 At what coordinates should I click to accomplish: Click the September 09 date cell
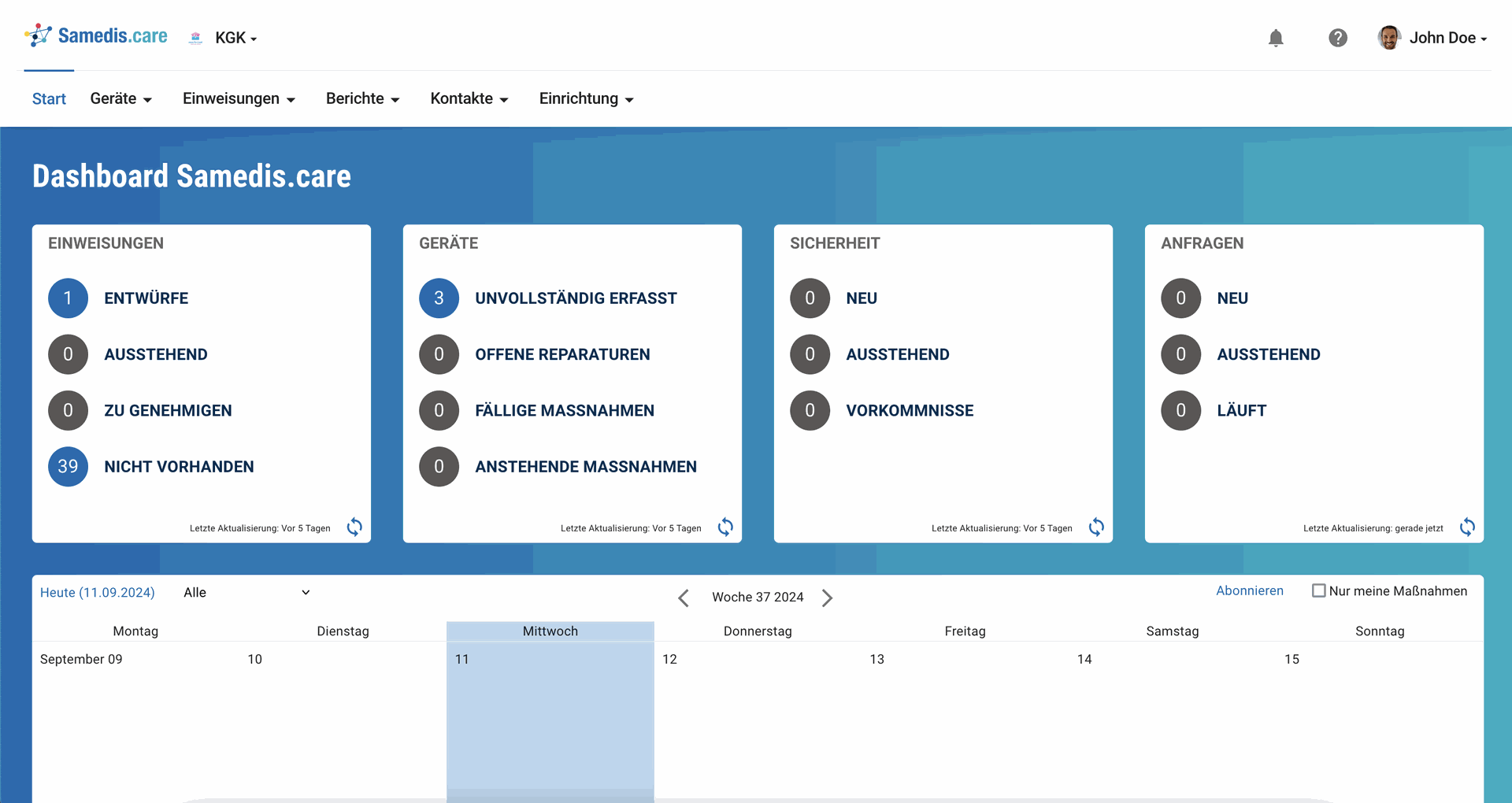(81, 660)
